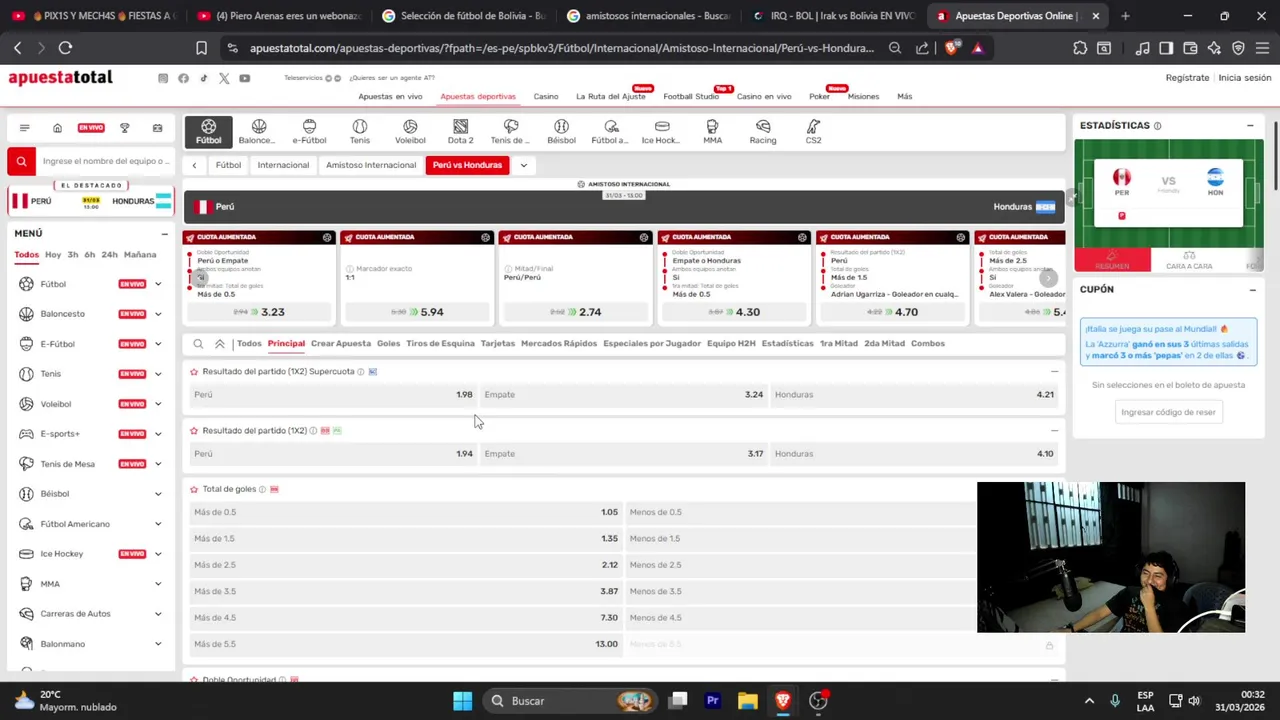Select the Voleibol sport icon in carousel

[x=410, y=132]
